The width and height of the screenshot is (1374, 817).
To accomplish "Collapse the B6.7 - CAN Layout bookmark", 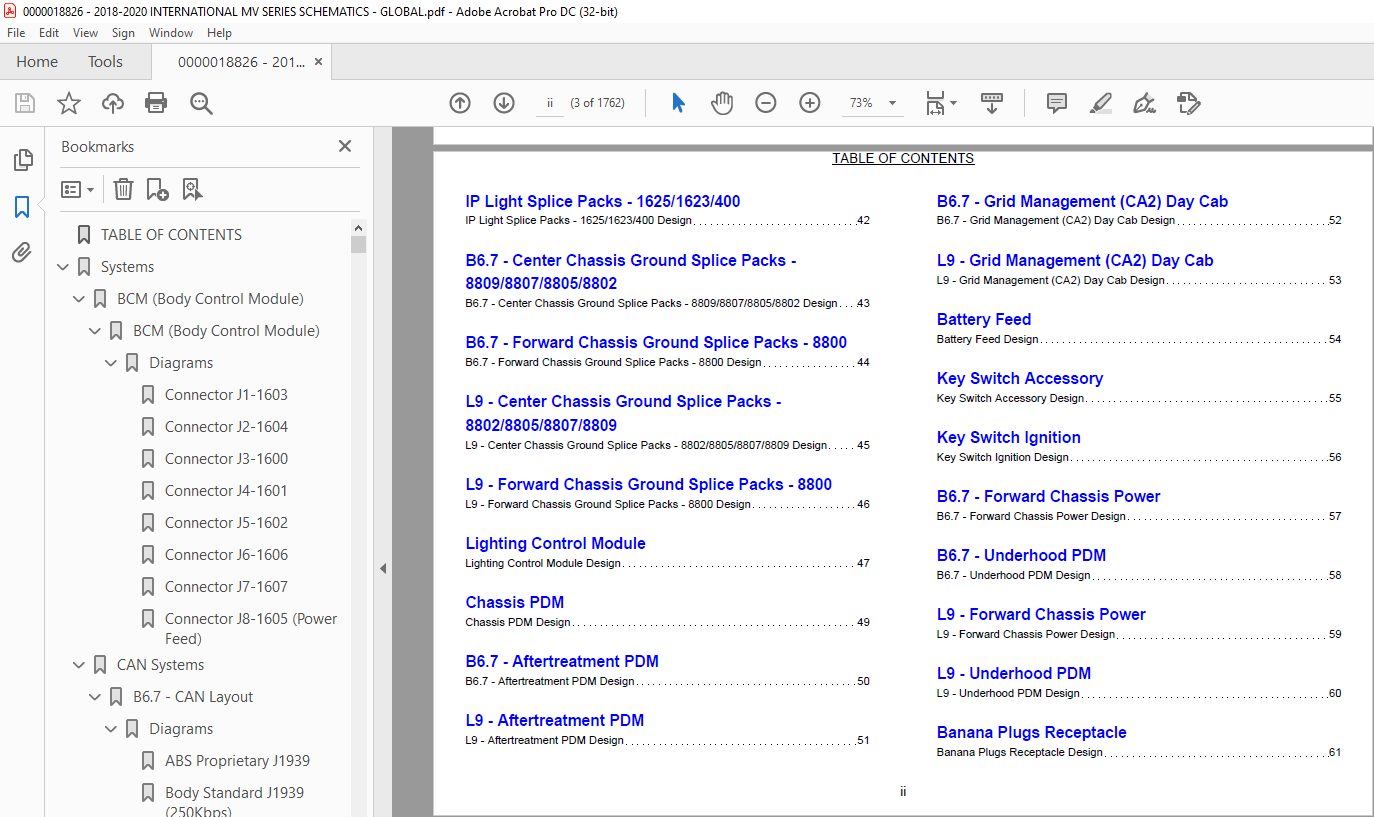I will (x=95, y=697).
